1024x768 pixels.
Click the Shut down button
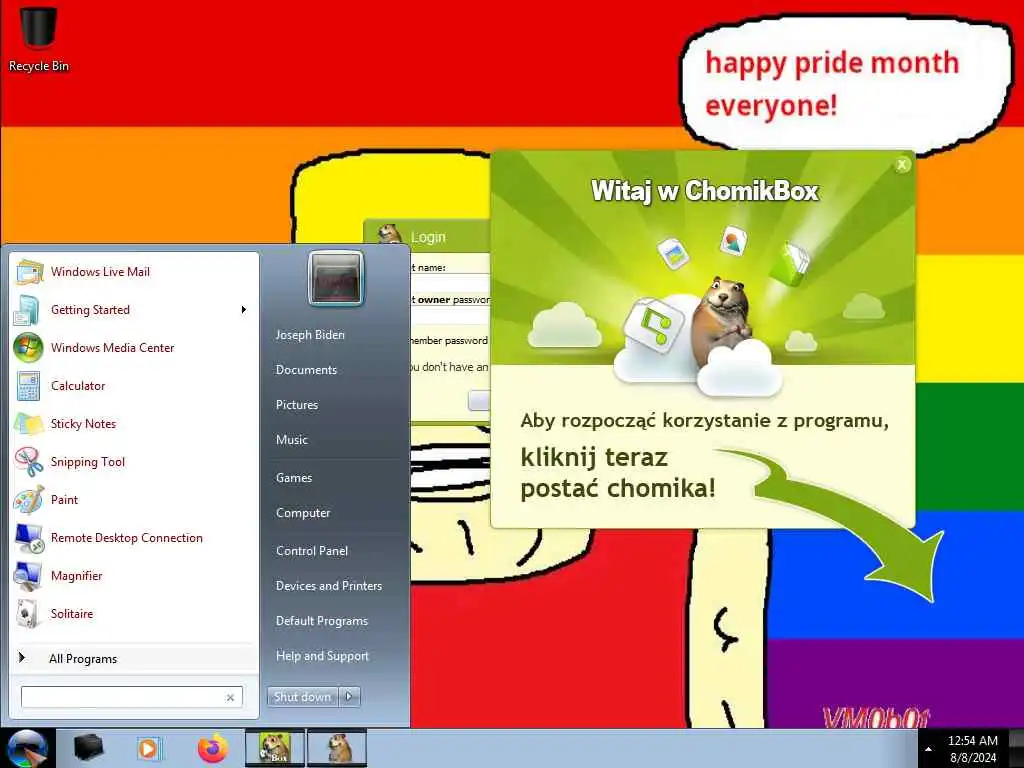(302, 697)
